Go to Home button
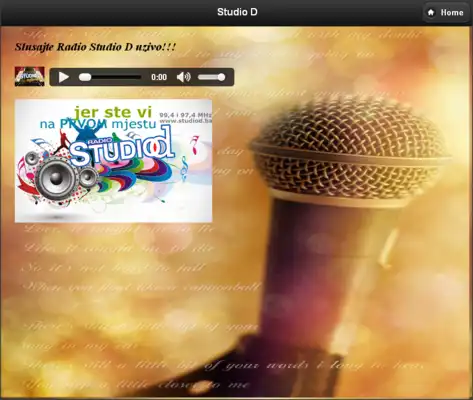This screenshot has width=473, height=400. point(446,13)
